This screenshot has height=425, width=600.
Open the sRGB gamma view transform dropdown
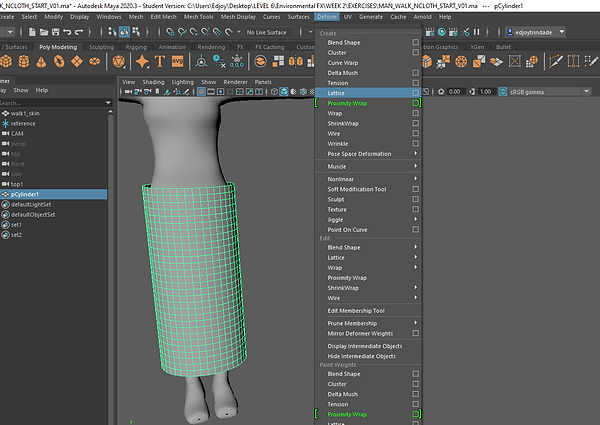coord(587,91)
